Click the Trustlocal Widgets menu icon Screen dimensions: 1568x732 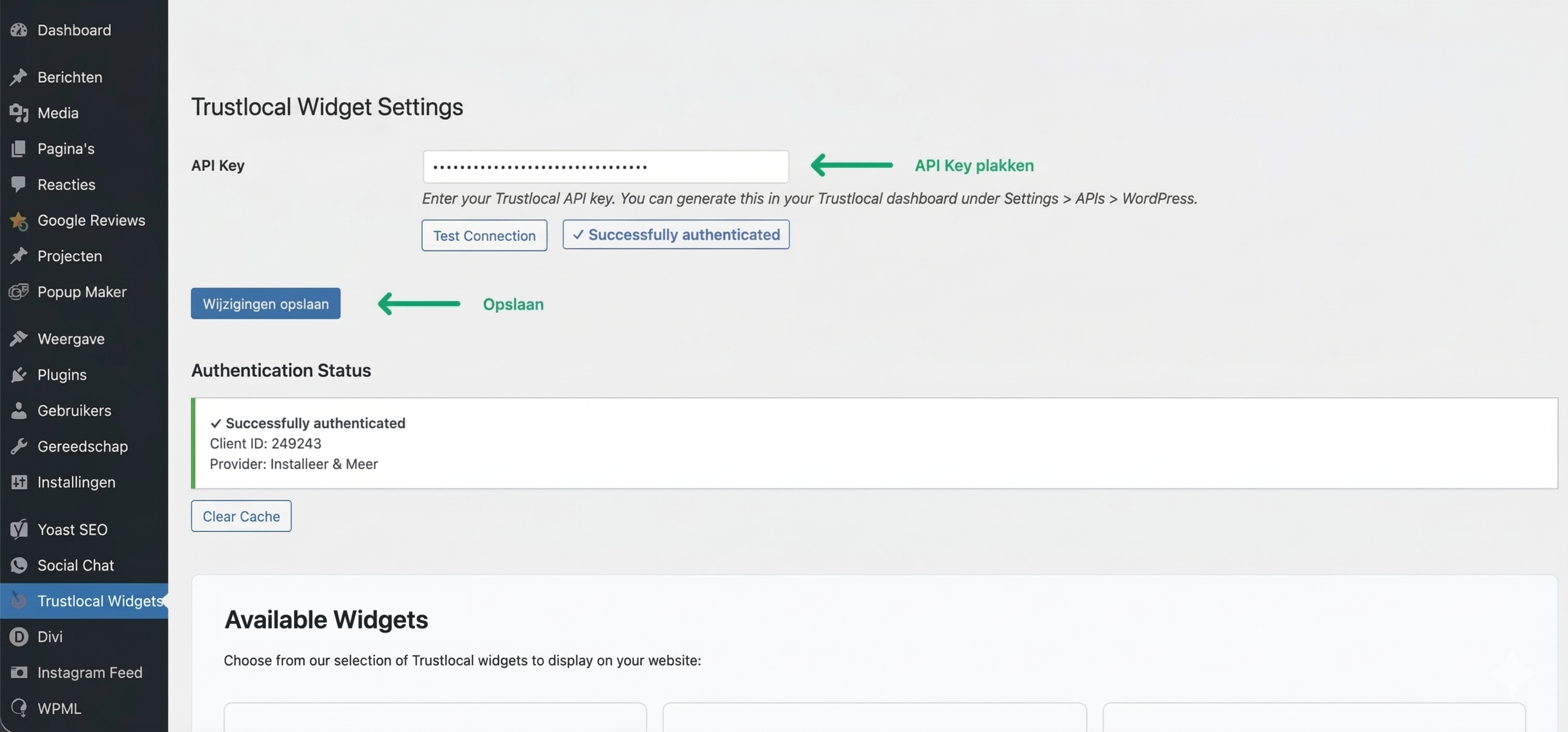coord(19,600)
